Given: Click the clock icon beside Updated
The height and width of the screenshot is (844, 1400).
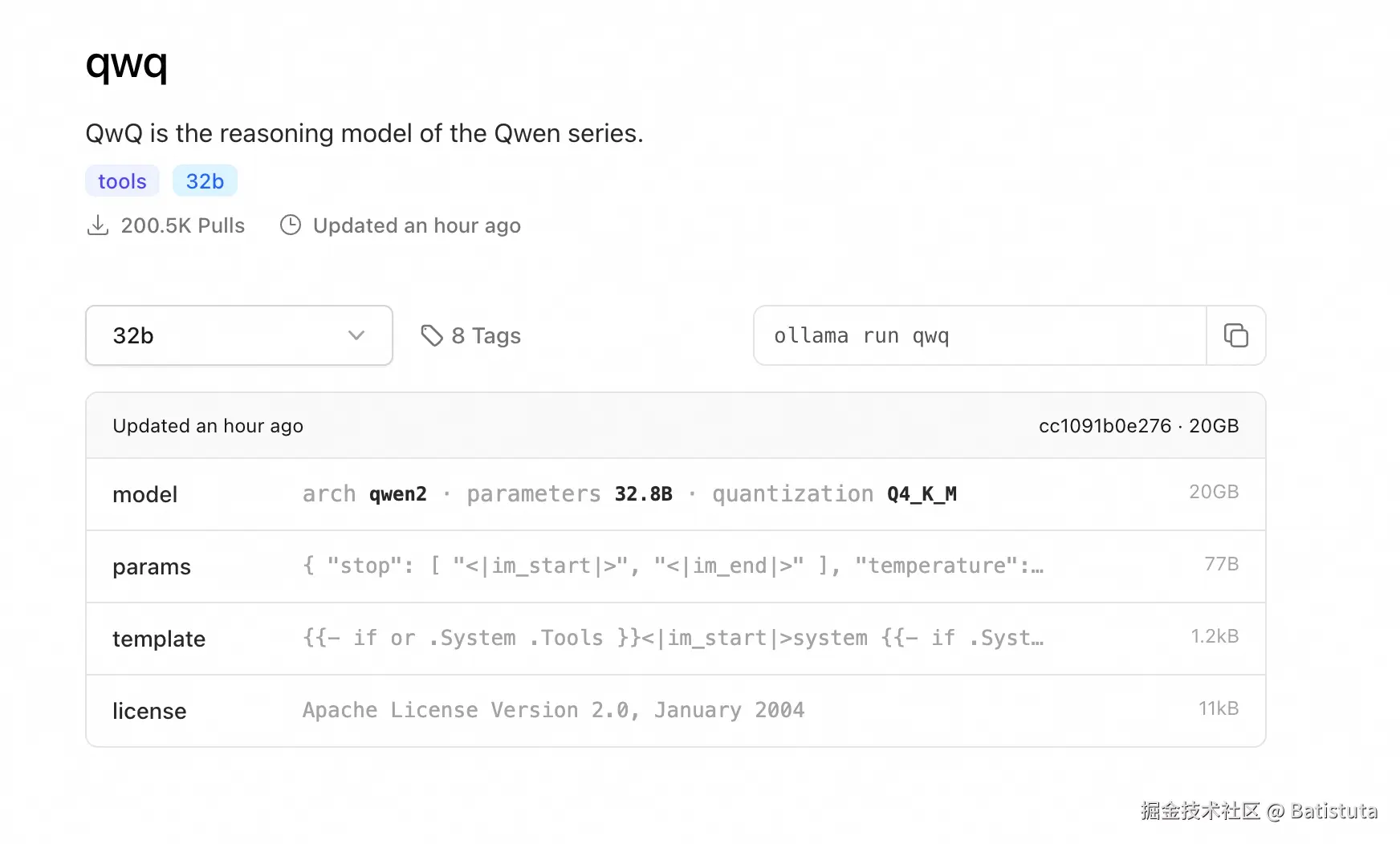Looking at the screenshot, I should coord(290,225).
